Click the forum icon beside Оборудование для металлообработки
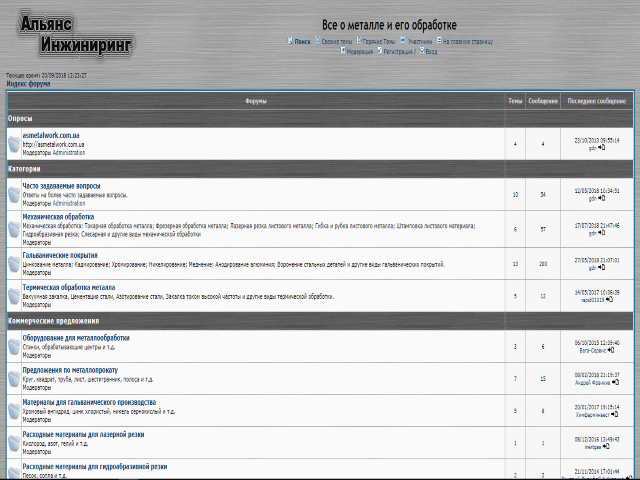Viewport: 640px width, 480px height. point(14,347)
